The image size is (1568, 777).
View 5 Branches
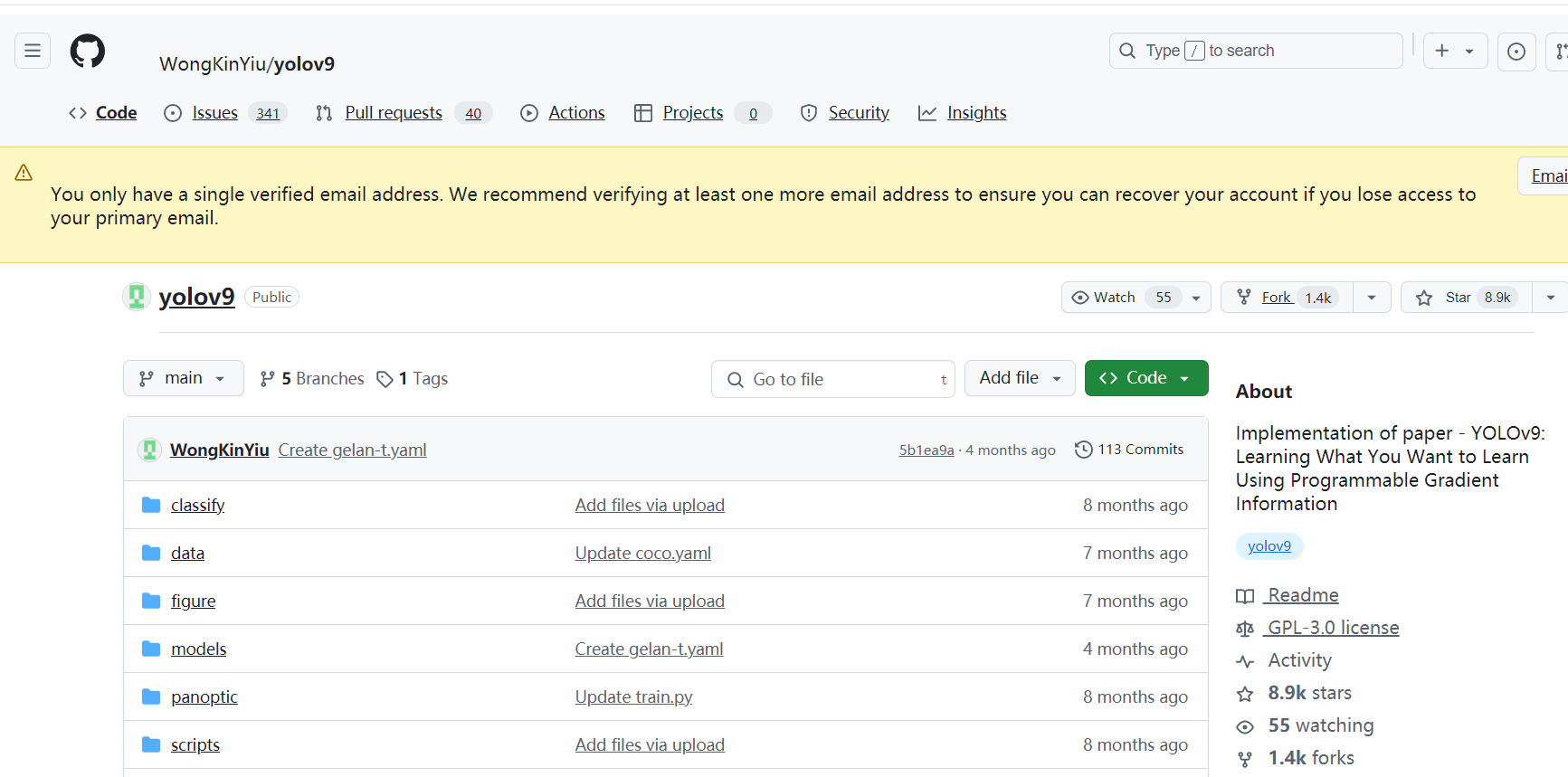coord(312,379)
